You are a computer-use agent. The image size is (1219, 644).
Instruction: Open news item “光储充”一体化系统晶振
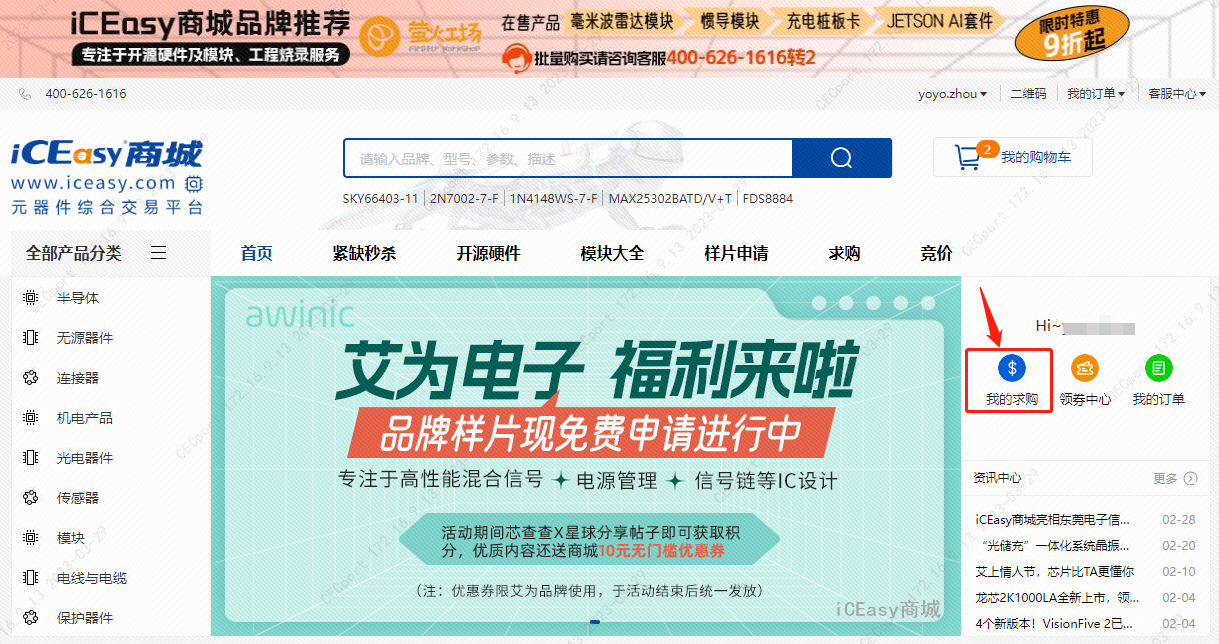tap(1052, 546)
